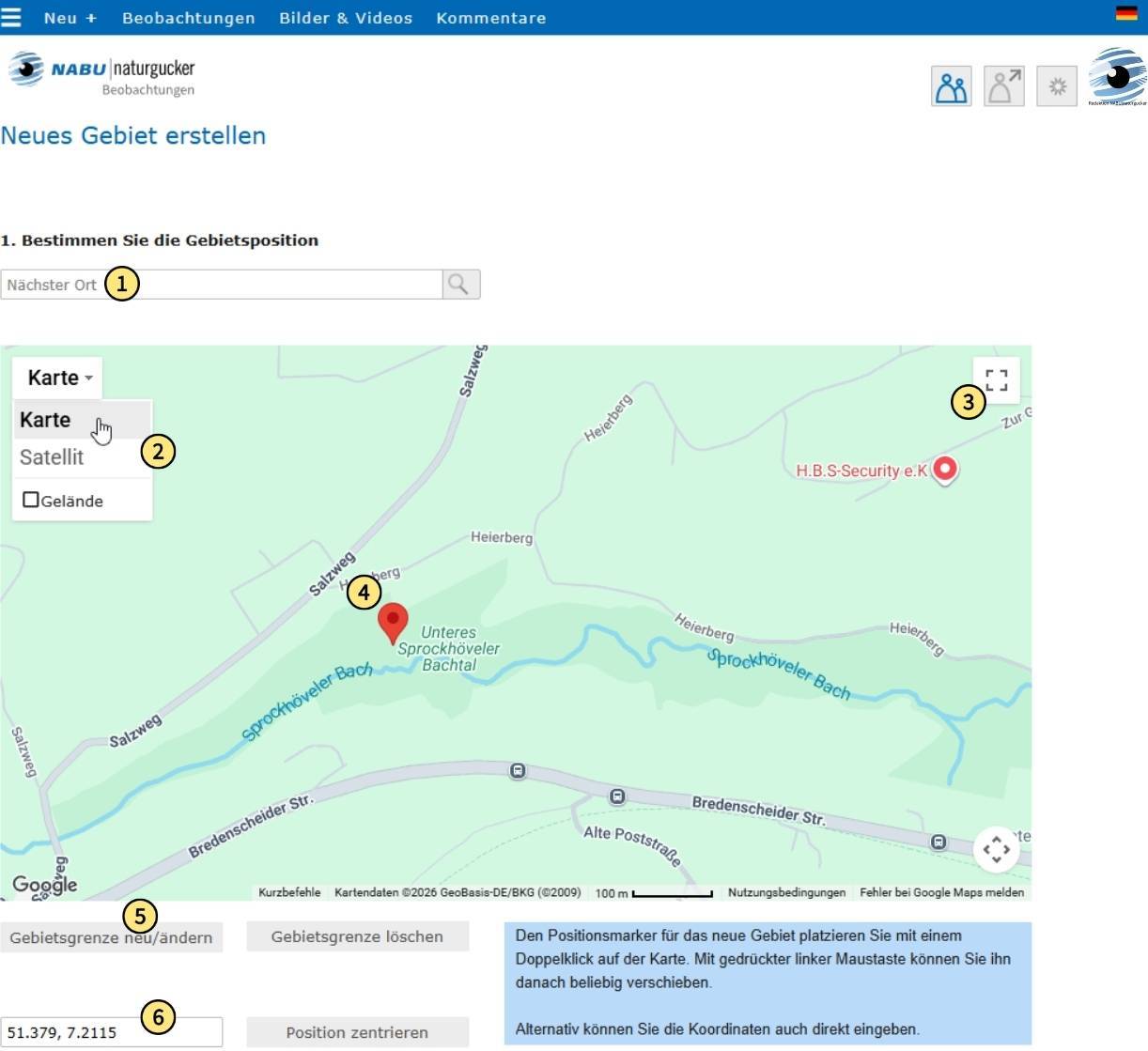Open the Kommentare menu

[491, 18]
